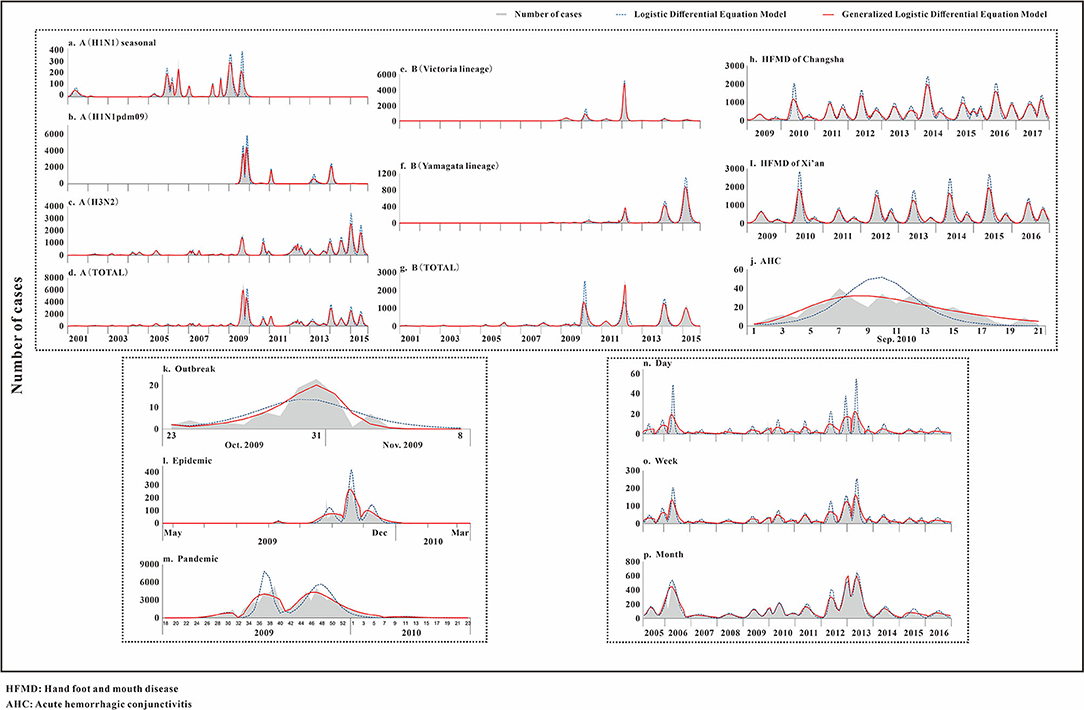The height and width of the screenshot is (710, 1084).
Task: Click the grey 'Number of cases' legend marker
Action: (x=502, y=15)
